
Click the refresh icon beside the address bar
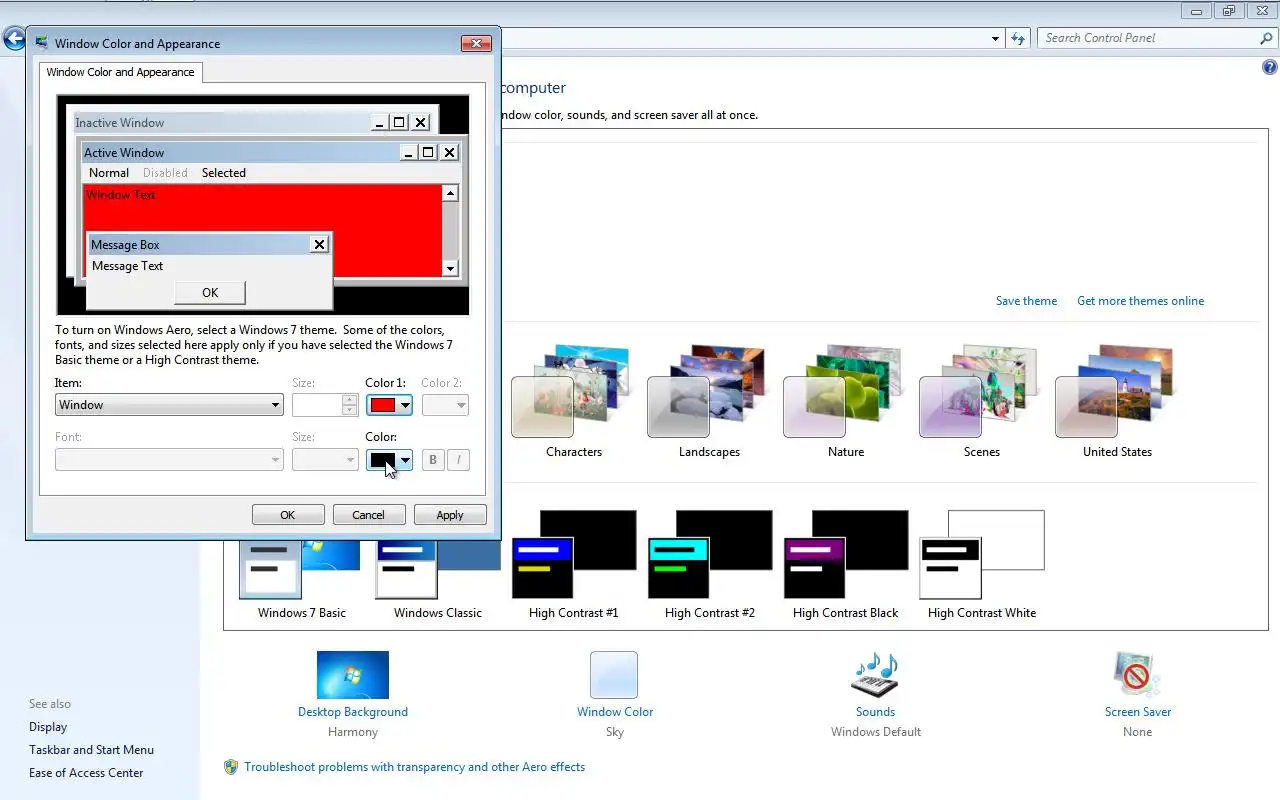(1018, 38)
